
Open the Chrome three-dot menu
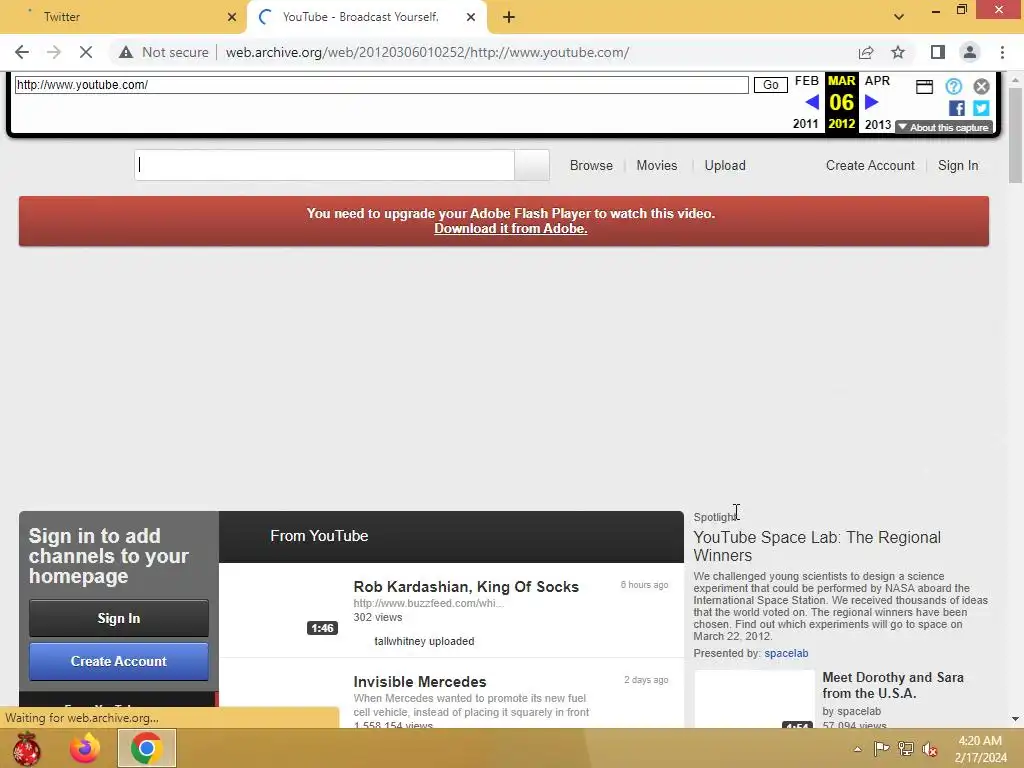[x=1002, y=52]
